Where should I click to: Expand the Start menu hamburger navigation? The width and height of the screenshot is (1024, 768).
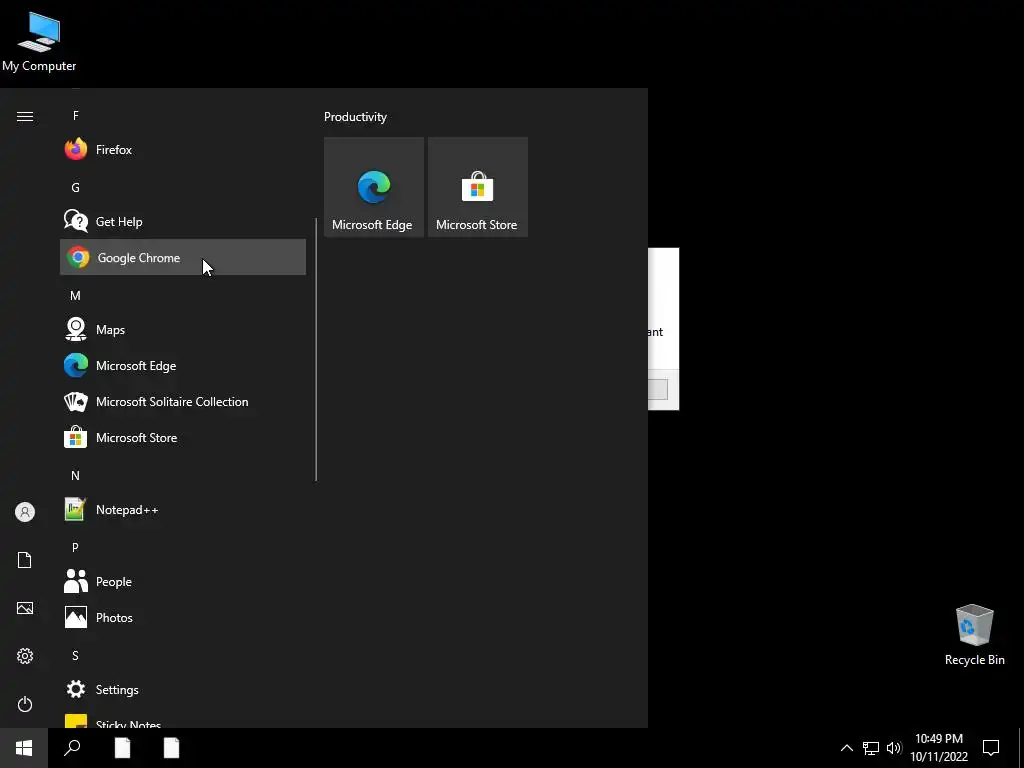25,117
